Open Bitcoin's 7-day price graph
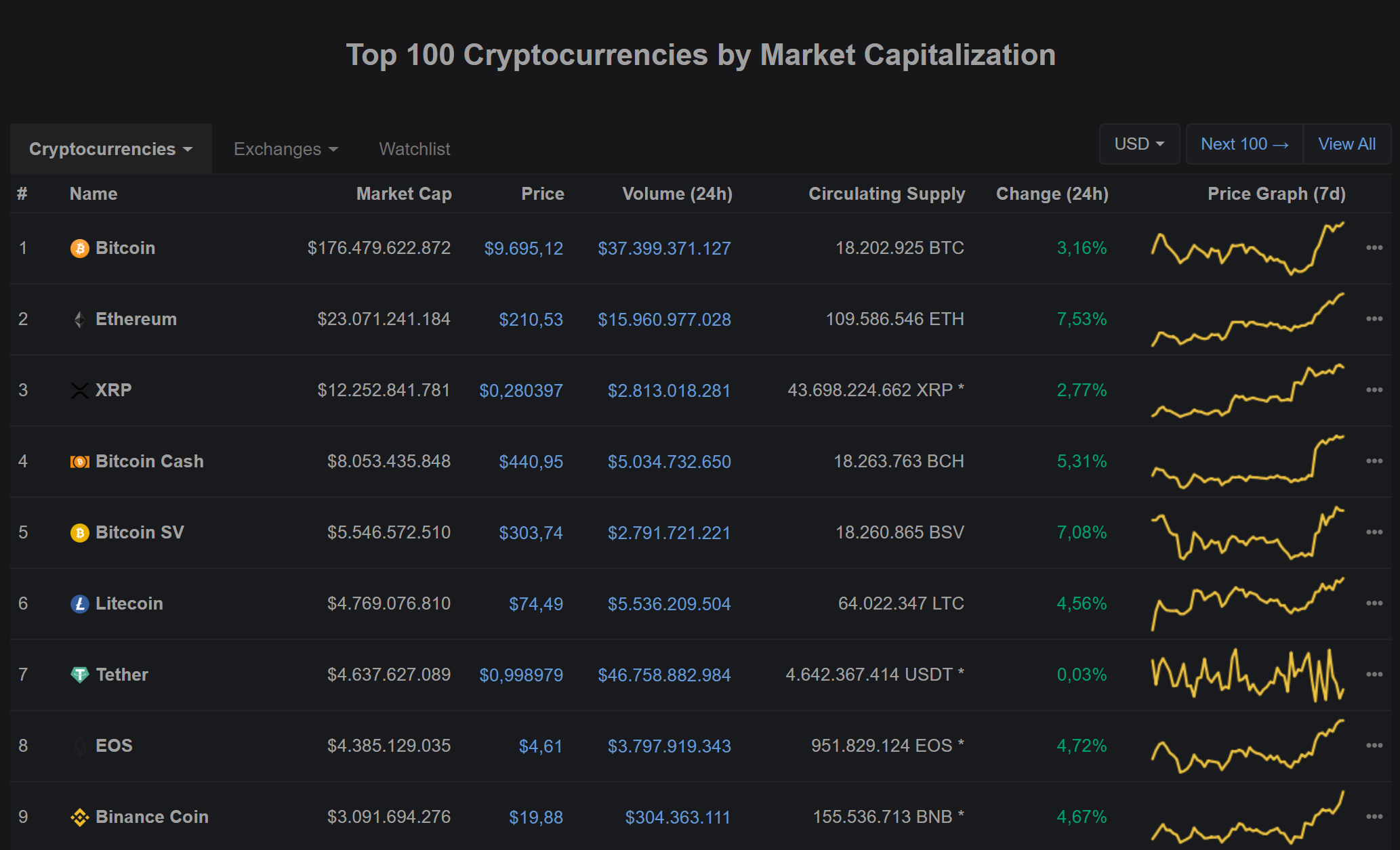This screenshot has width=1400, height=850. click(x=1248, y=249)
